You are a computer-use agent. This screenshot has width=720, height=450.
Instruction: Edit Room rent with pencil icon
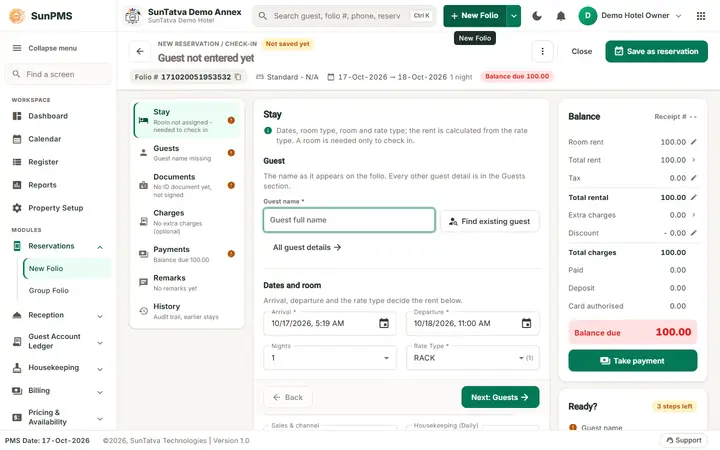point(693,142)
